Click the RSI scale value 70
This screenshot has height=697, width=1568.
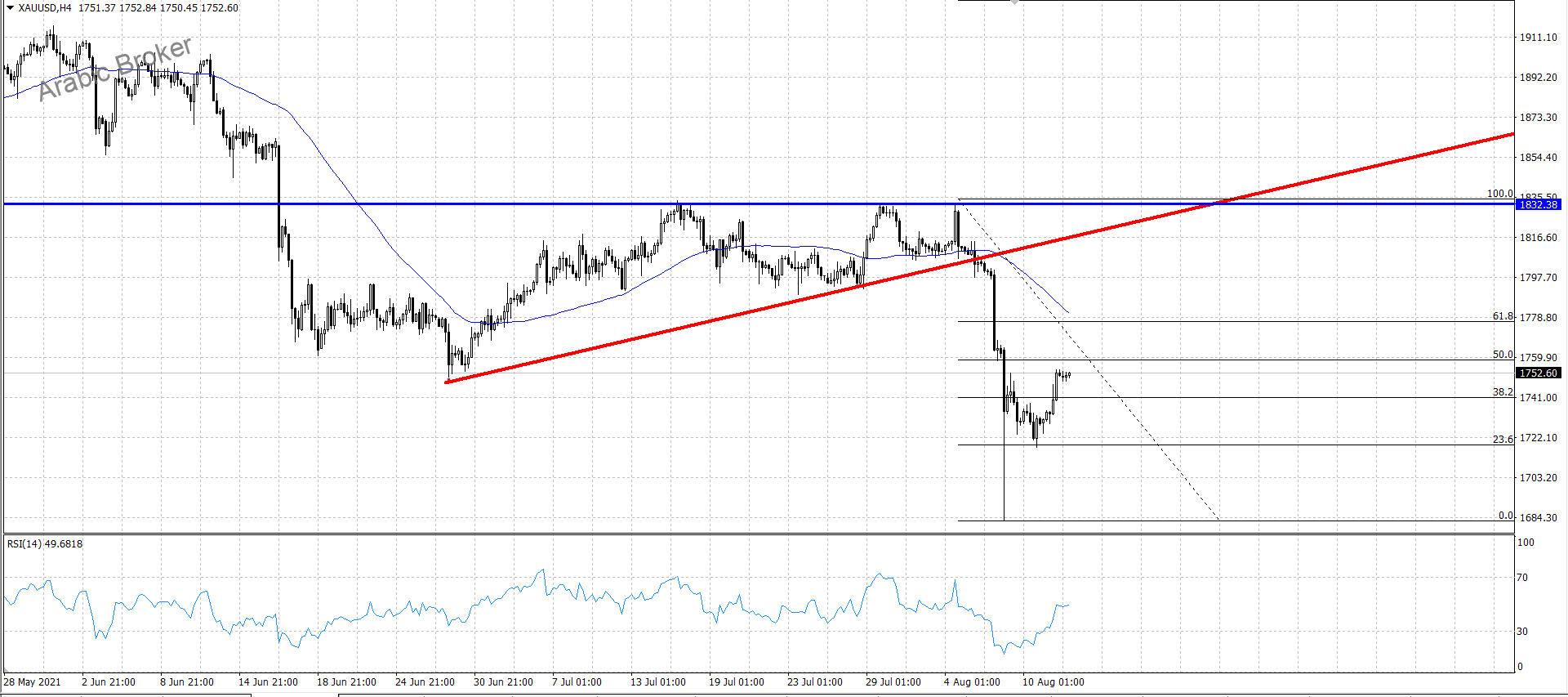[1522, 578]
